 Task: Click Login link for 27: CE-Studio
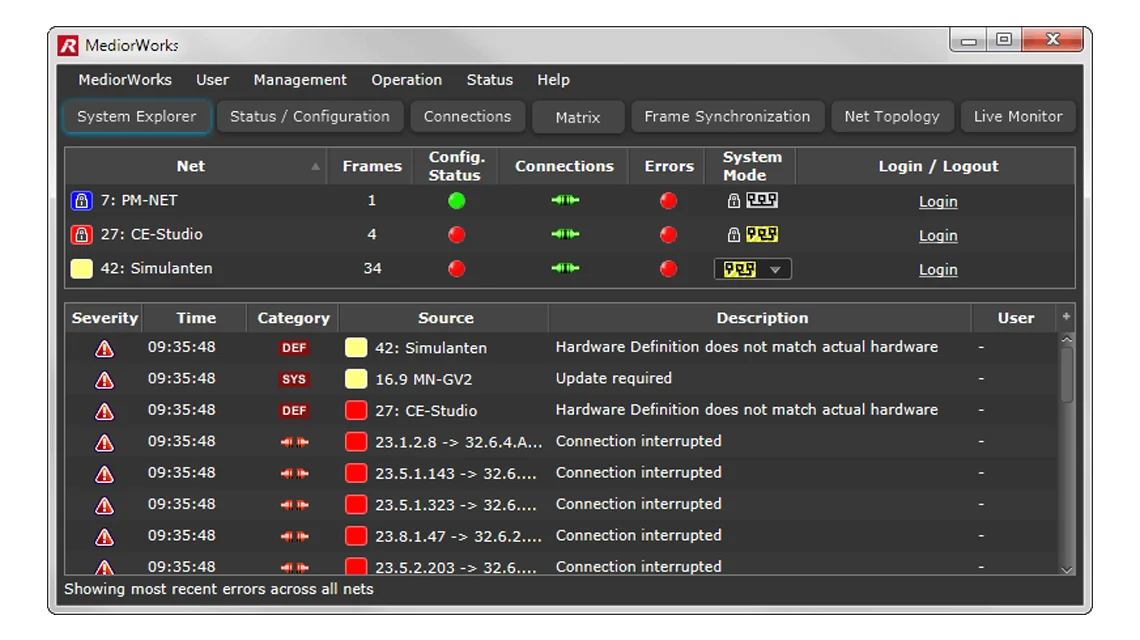(938, 236)
